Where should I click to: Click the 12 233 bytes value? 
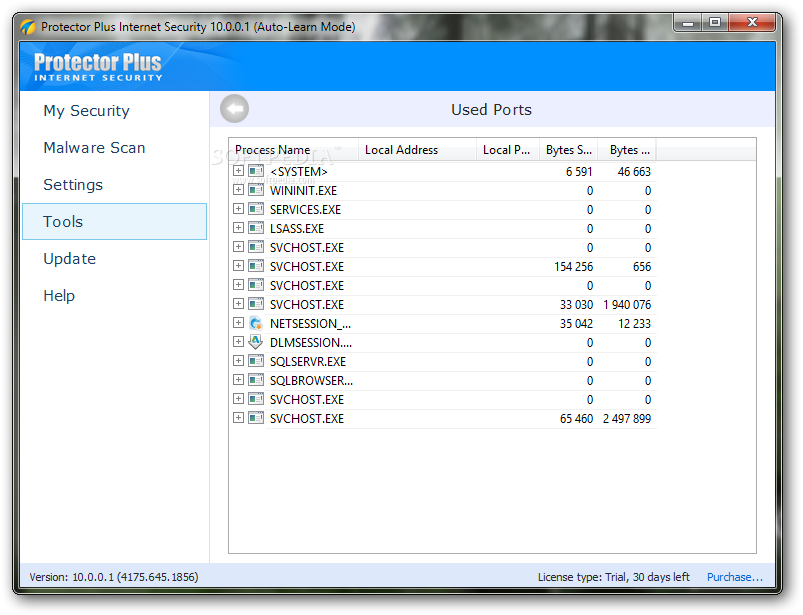(634, 324)
